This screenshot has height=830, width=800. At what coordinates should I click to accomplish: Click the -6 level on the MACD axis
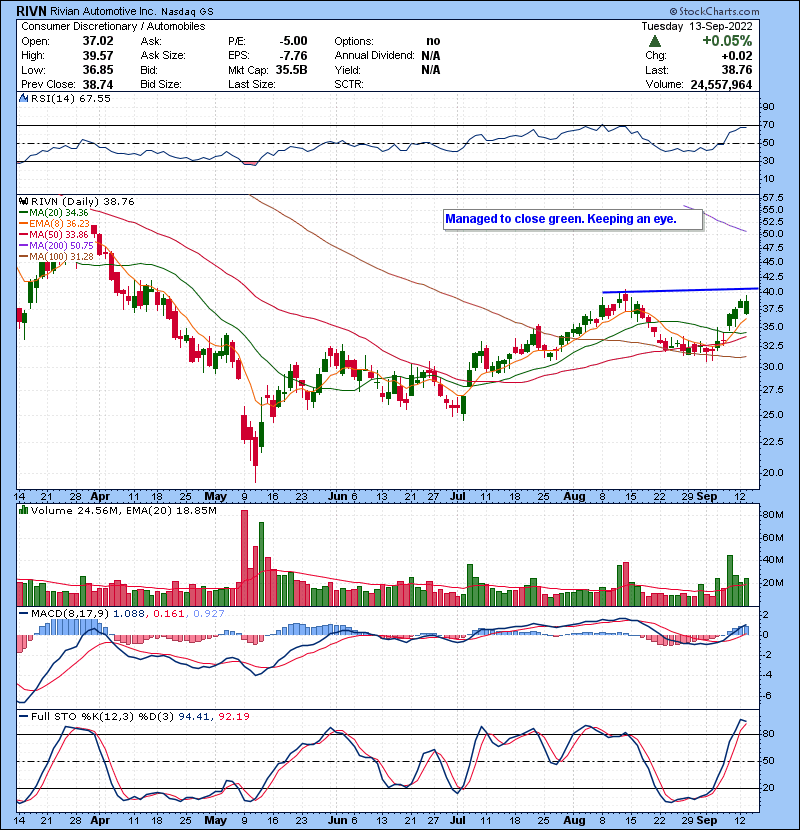[x=766, y=696]
